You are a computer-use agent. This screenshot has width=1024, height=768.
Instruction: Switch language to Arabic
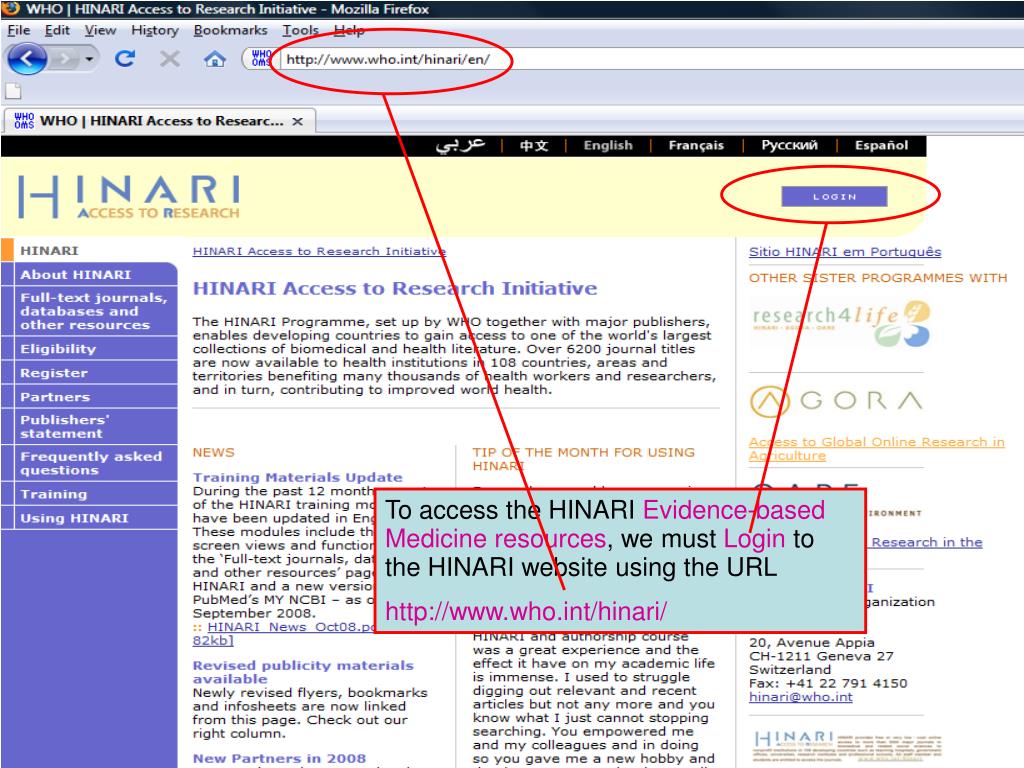click(x=460, y=145)
